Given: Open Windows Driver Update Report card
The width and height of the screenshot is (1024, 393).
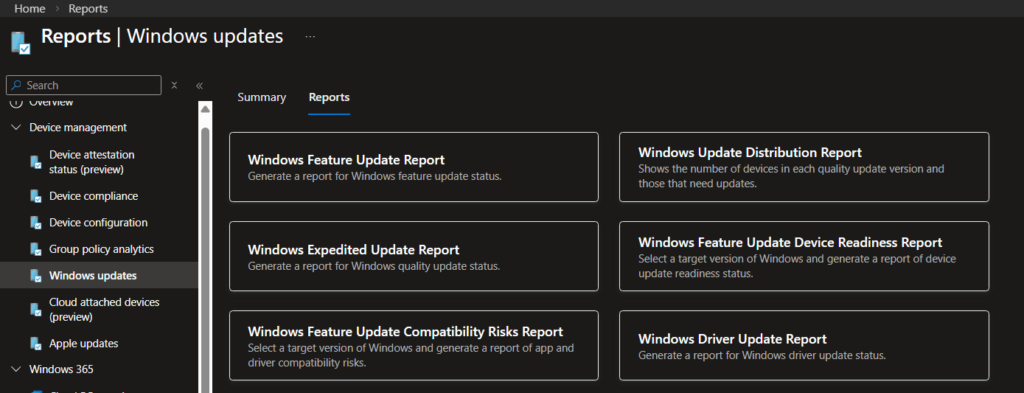Looking at the screenshot, I should [804, 345].
